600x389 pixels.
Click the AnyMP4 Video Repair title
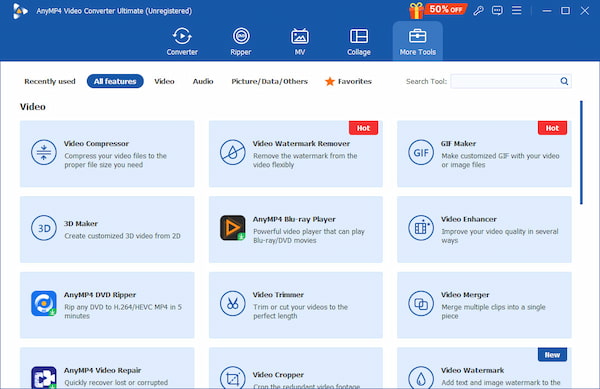(102, 370)
